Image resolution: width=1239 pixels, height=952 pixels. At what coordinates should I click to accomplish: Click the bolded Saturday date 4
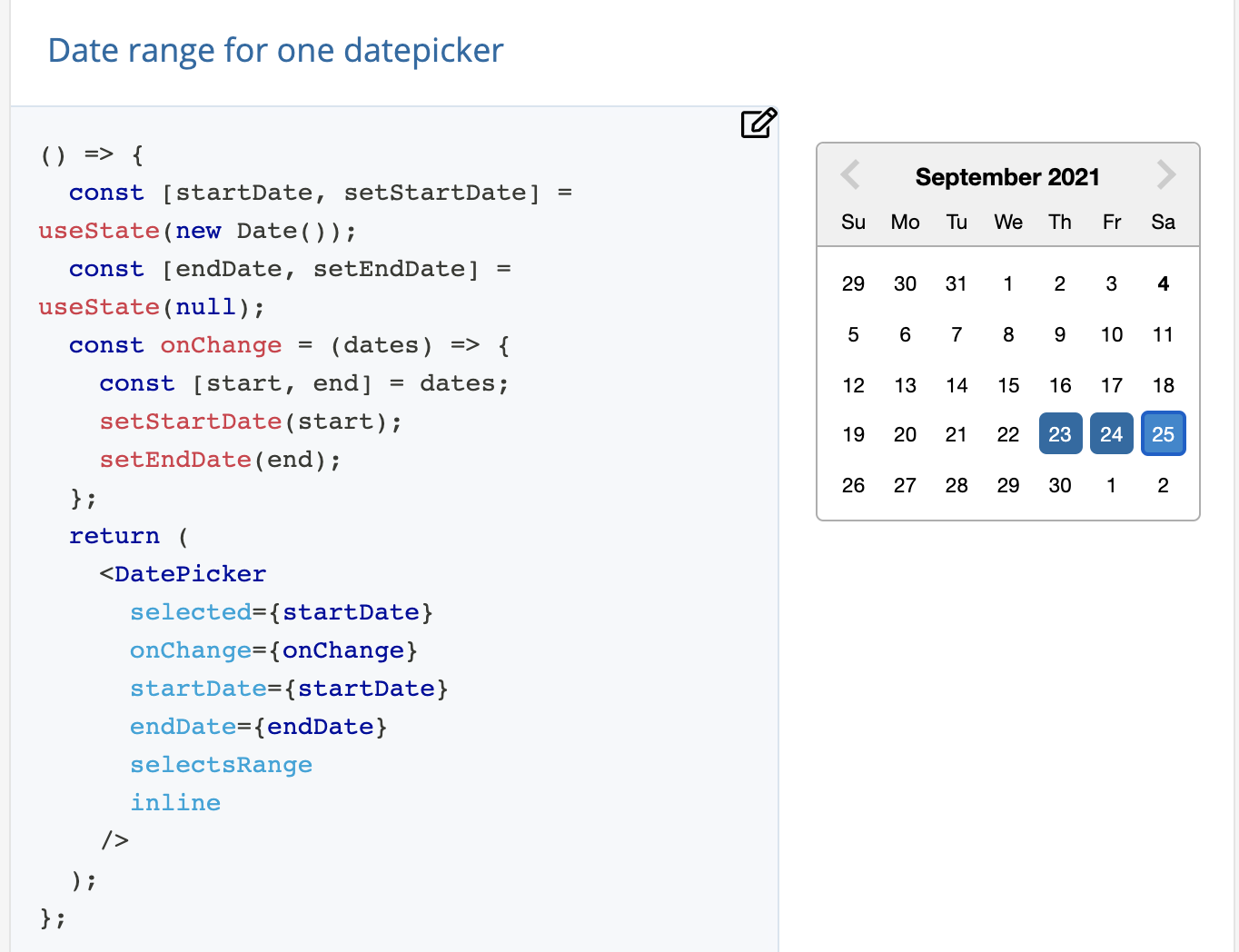click(1163, 283)
